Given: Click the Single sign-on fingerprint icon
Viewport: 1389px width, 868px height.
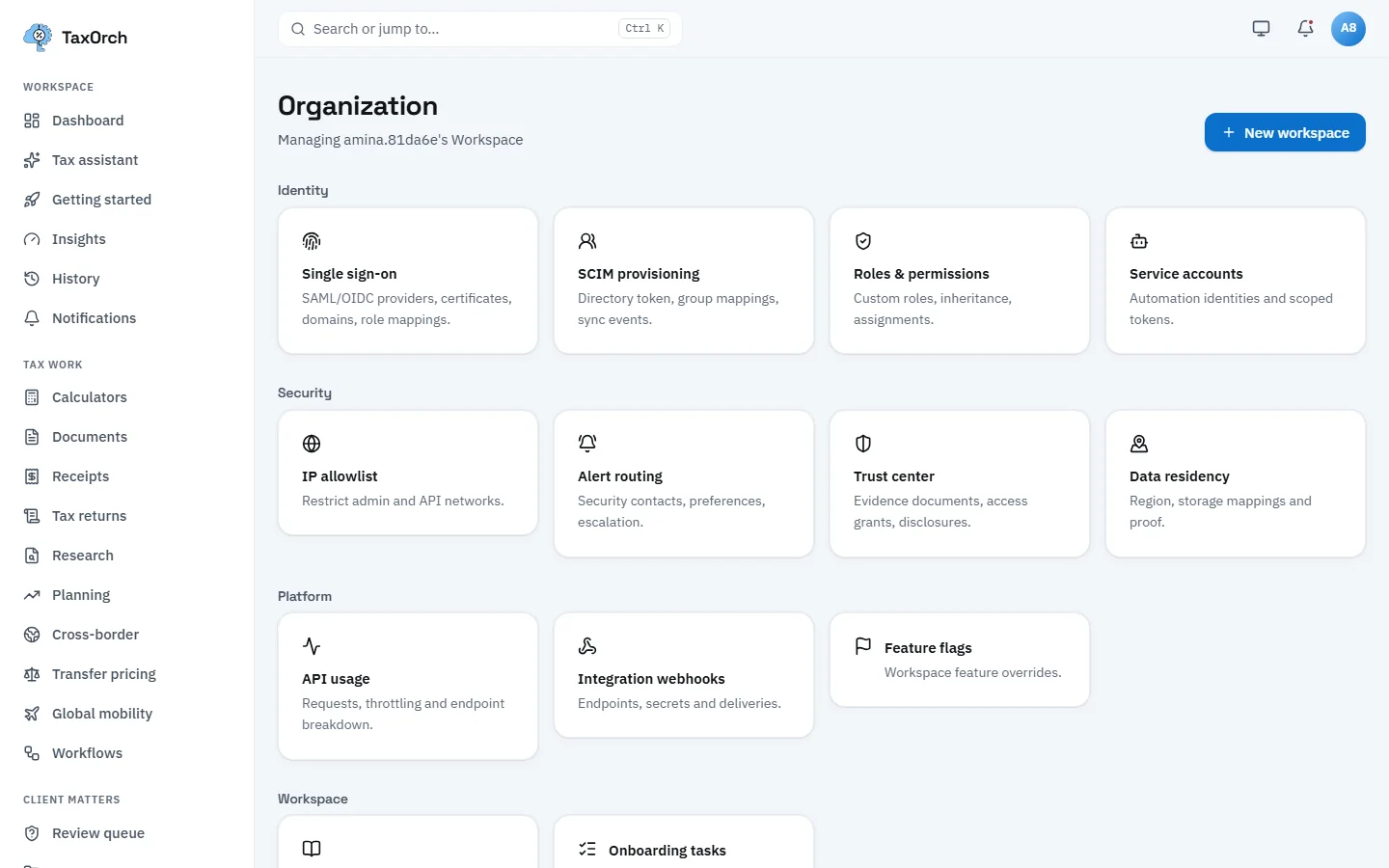Looking at the screenshot, I should [x=312, y=241].
